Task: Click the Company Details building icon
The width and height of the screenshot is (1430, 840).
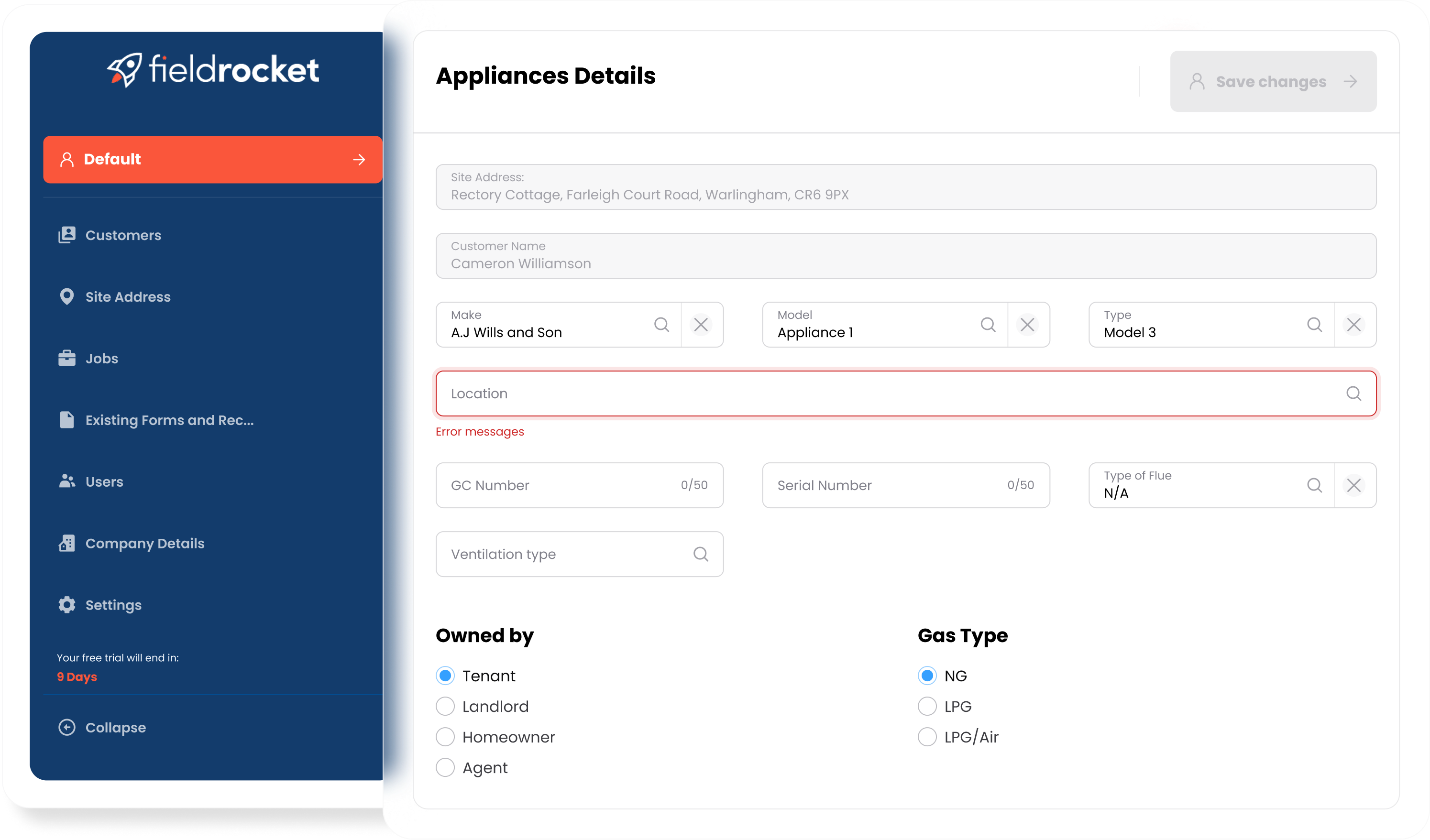Action: coord(66,543)
